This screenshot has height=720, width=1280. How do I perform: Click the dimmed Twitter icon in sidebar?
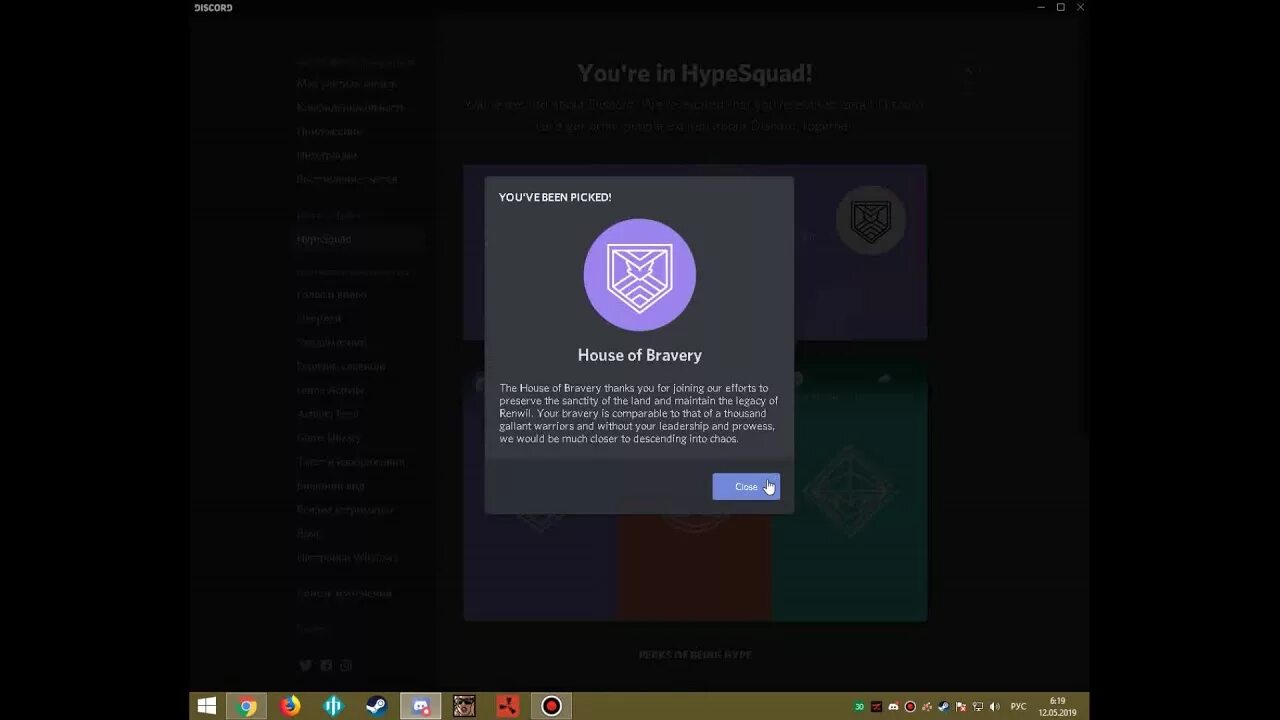click(x=306, y=666)
